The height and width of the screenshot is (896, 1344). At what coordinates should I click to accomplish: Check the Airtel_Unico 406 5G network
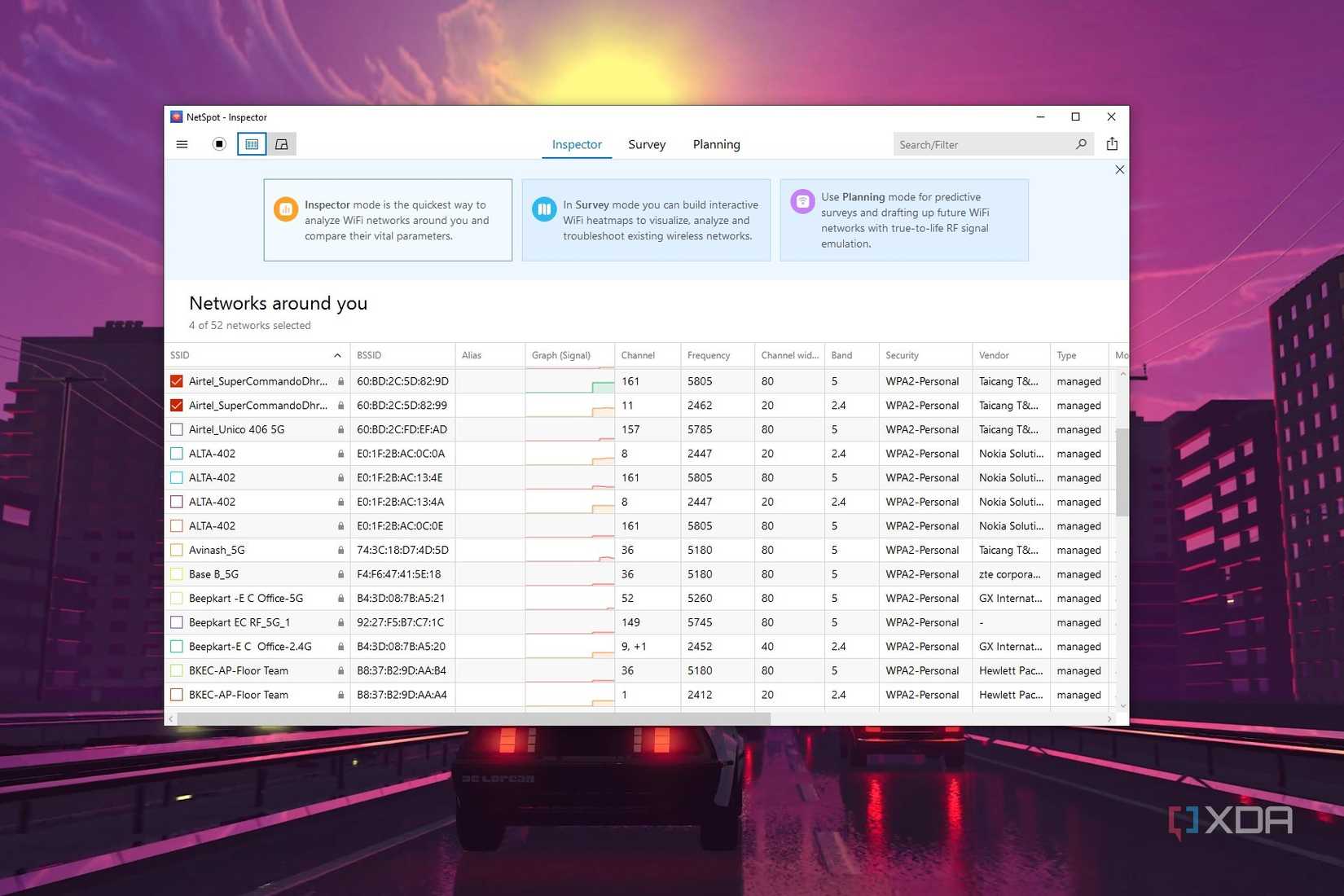(177, 429)
